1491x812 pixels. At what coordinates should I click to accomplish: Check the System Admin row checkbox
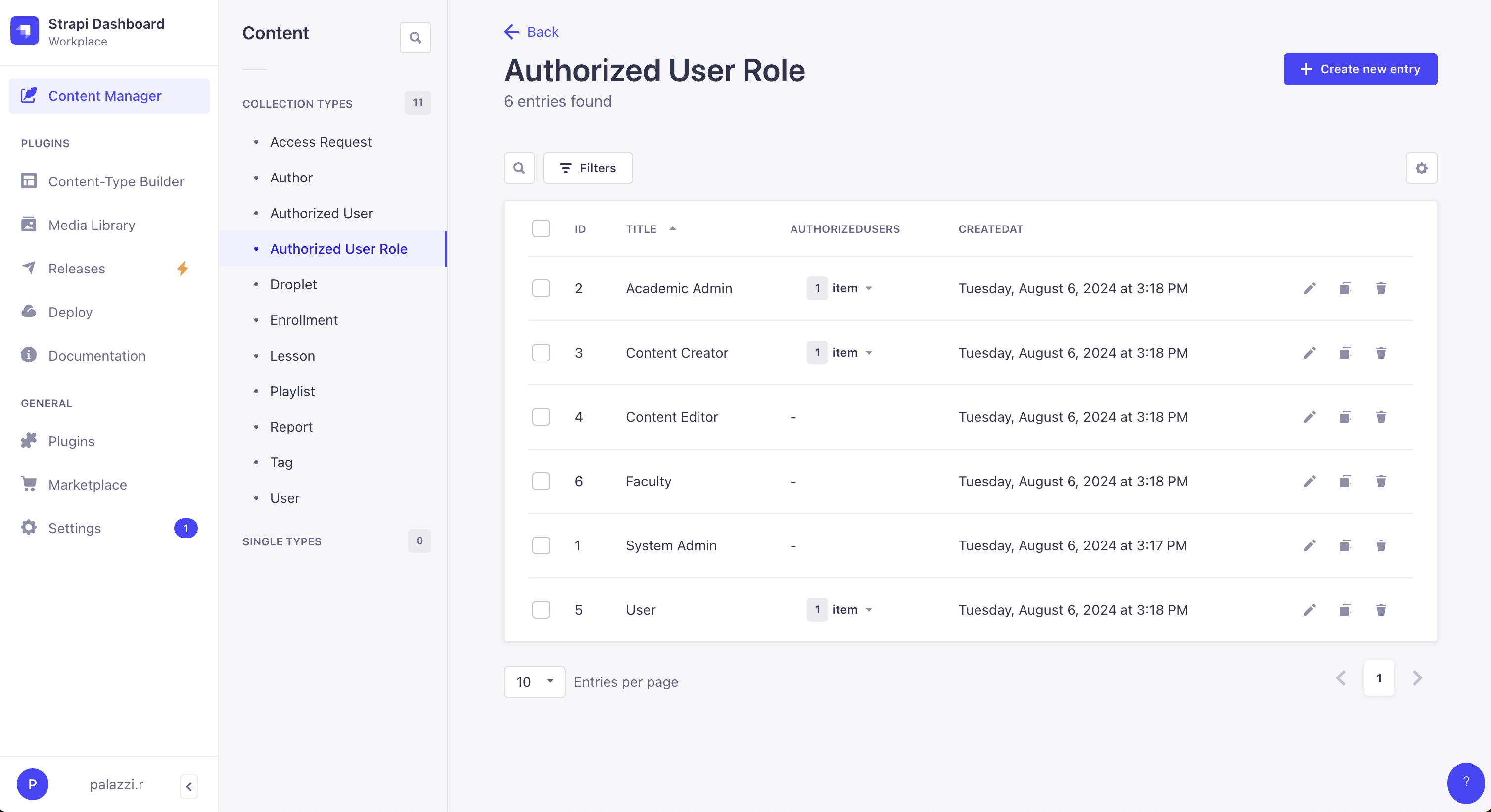(x=541, y=545)
